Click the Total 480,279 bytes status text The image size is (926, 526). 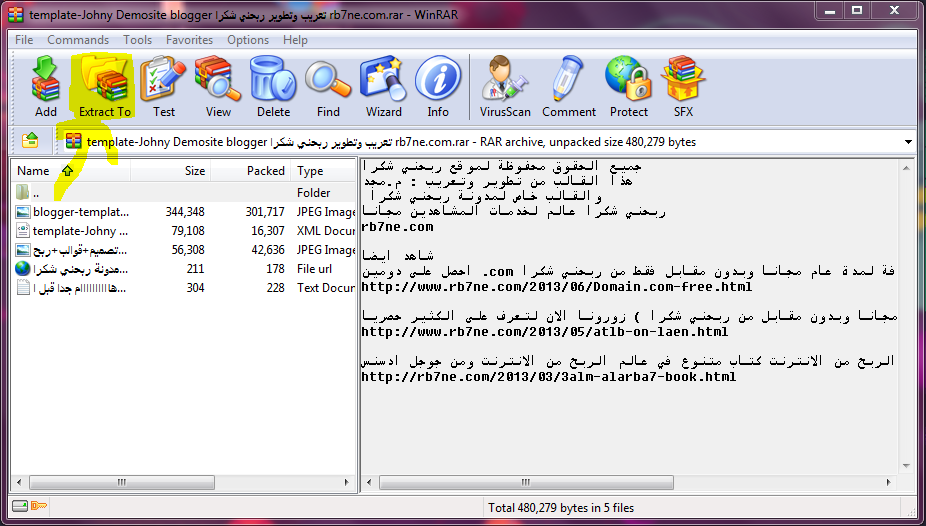tap(560, 507)
